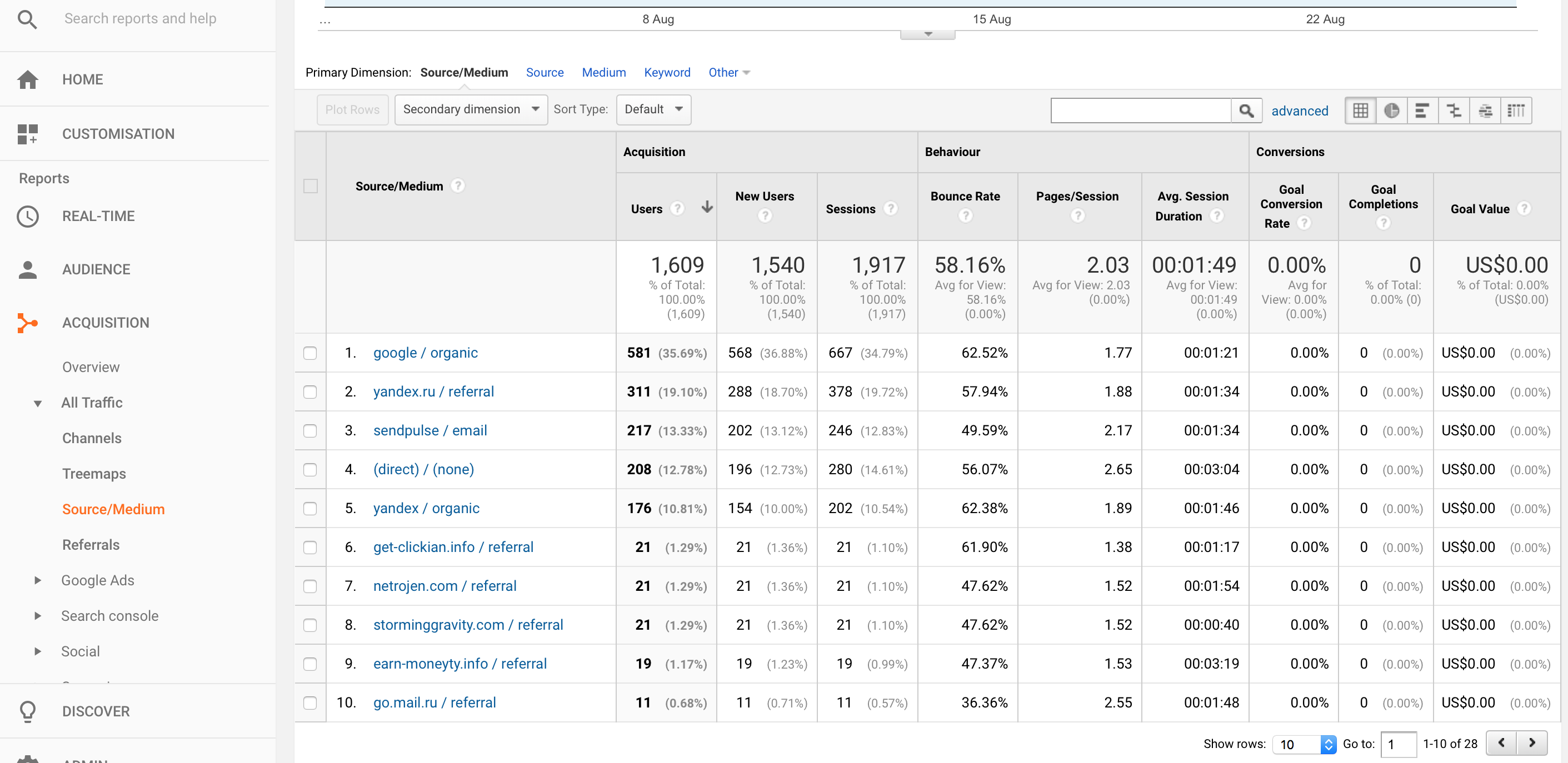Tick the google / organic row checkbox
Viewport: 1568px width, 763px height.
311,353
